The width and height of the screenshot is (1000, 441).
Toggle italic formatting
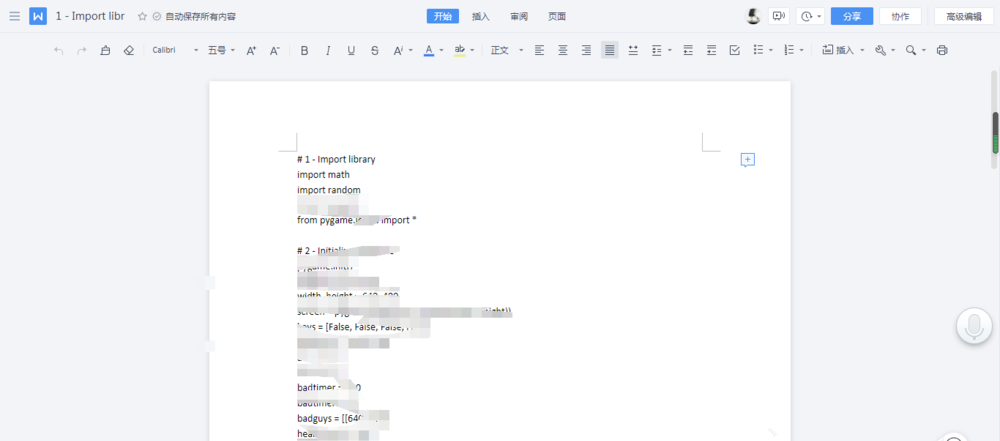[x=328, y=50]
